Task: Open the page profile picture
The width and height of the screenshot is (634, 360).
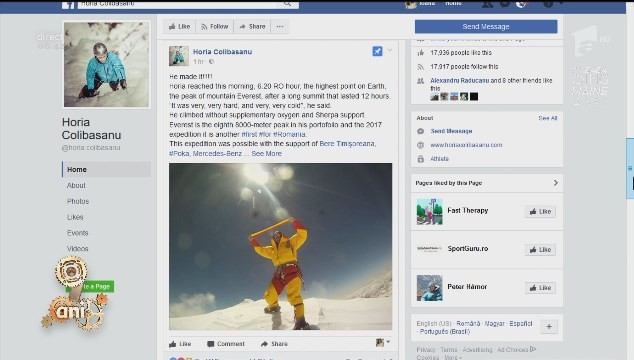Action: 106,65
